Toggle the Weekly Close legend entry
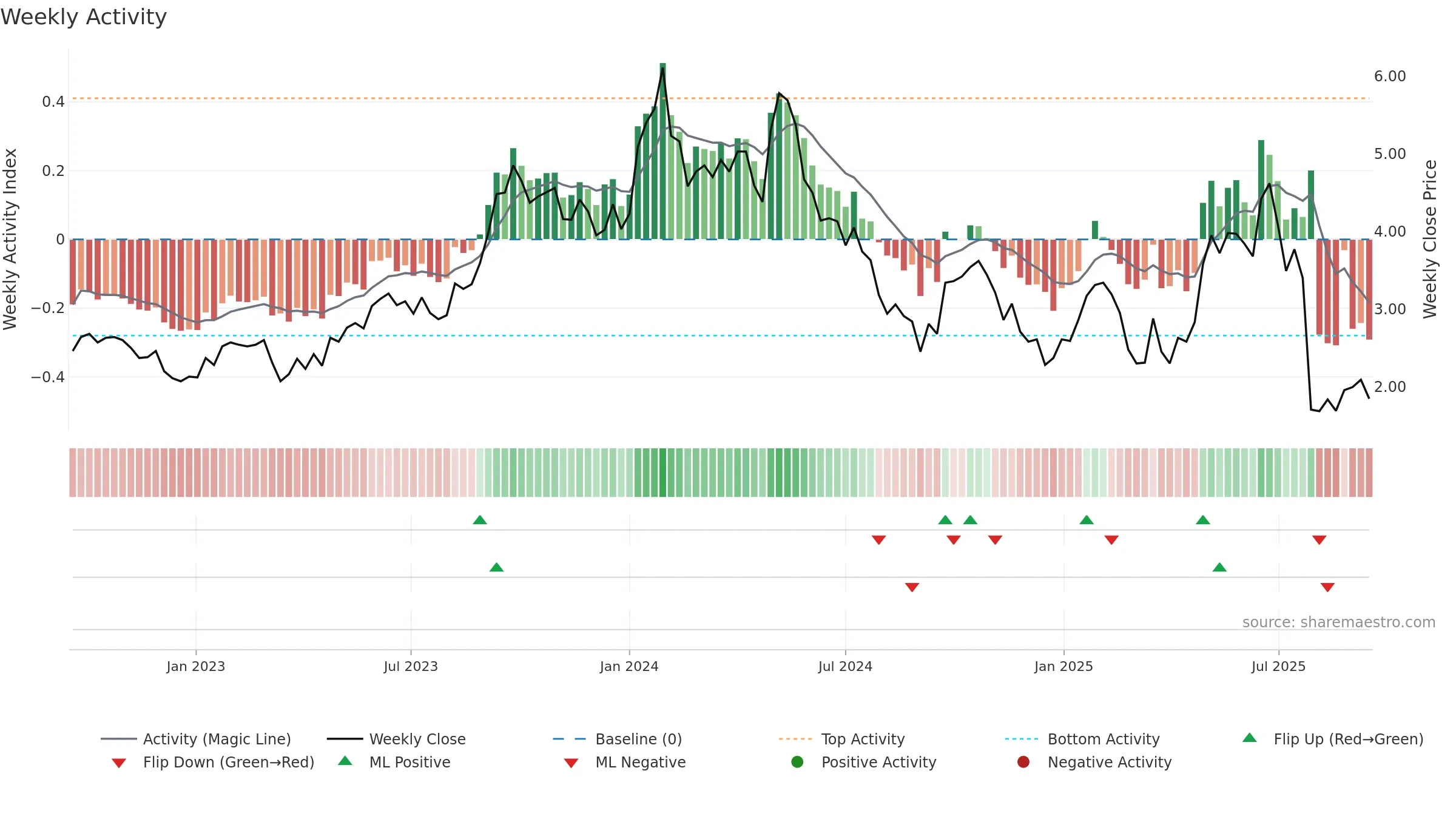 tap(396, 739)
